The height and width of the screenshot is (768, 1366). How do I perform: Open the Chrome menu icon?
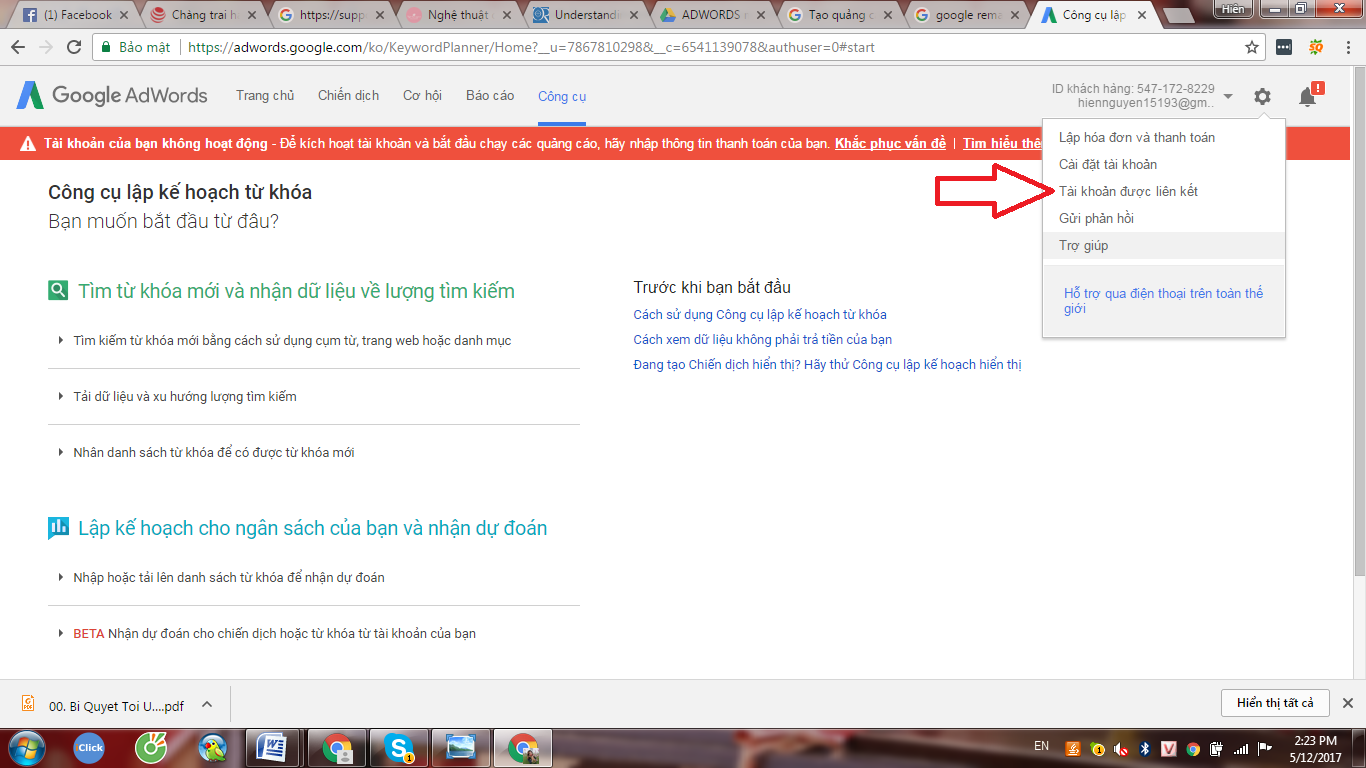1346,47
